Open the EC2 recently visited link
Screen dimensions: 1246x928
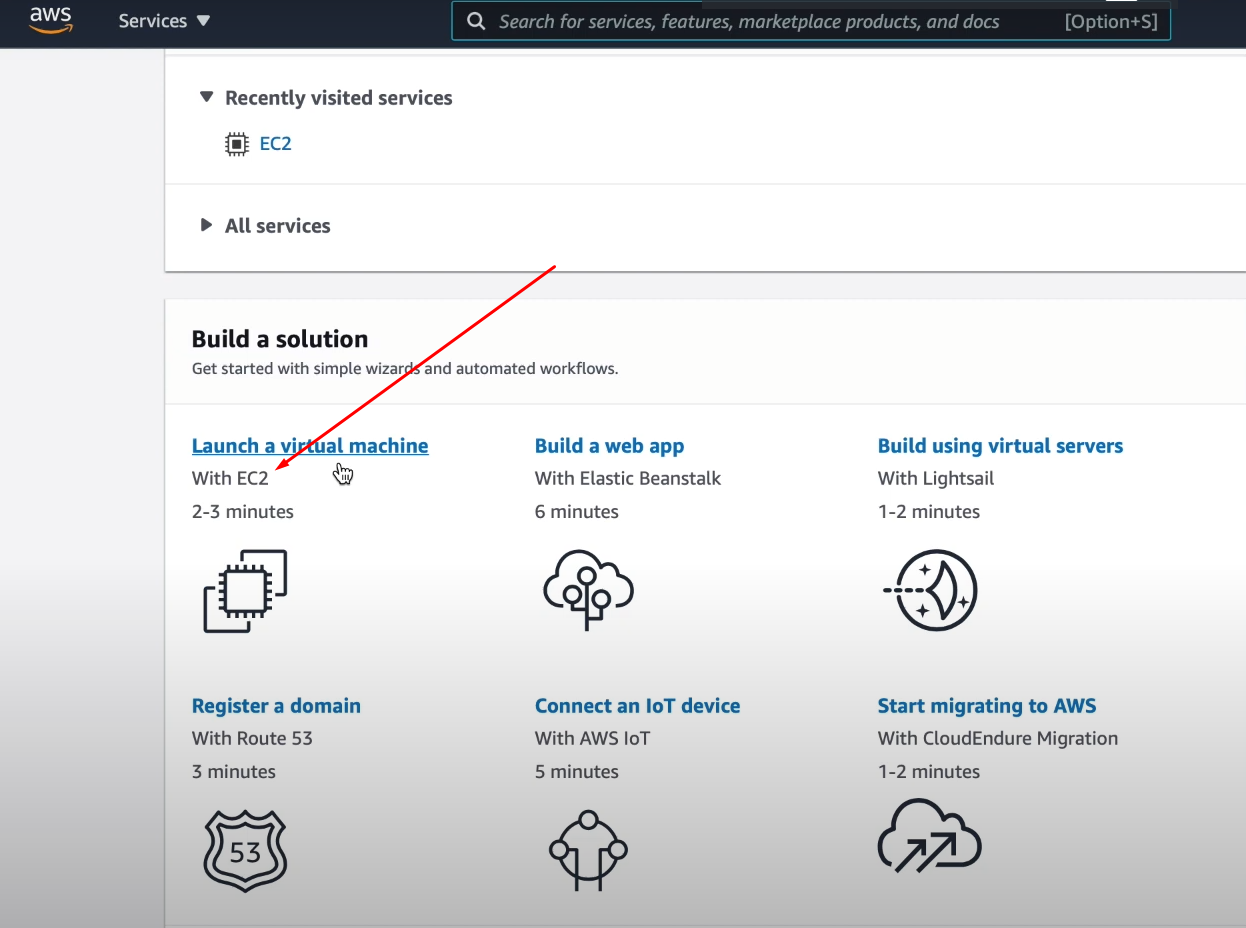(x=275, y=143)
